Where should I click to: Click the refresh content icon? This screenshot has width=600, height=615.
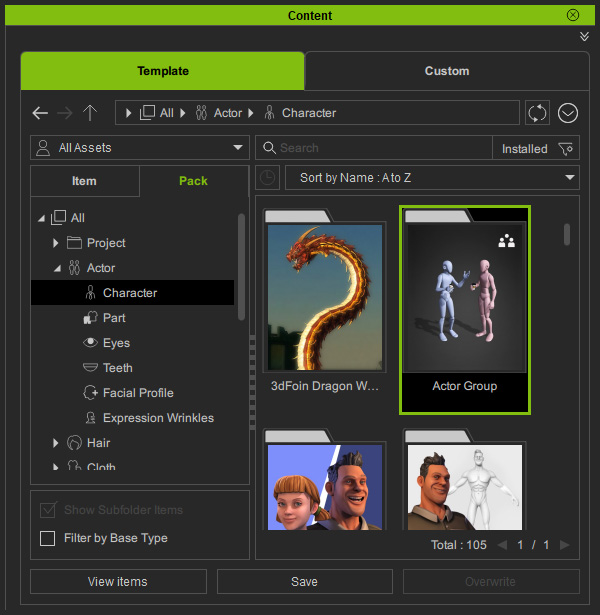538,113
